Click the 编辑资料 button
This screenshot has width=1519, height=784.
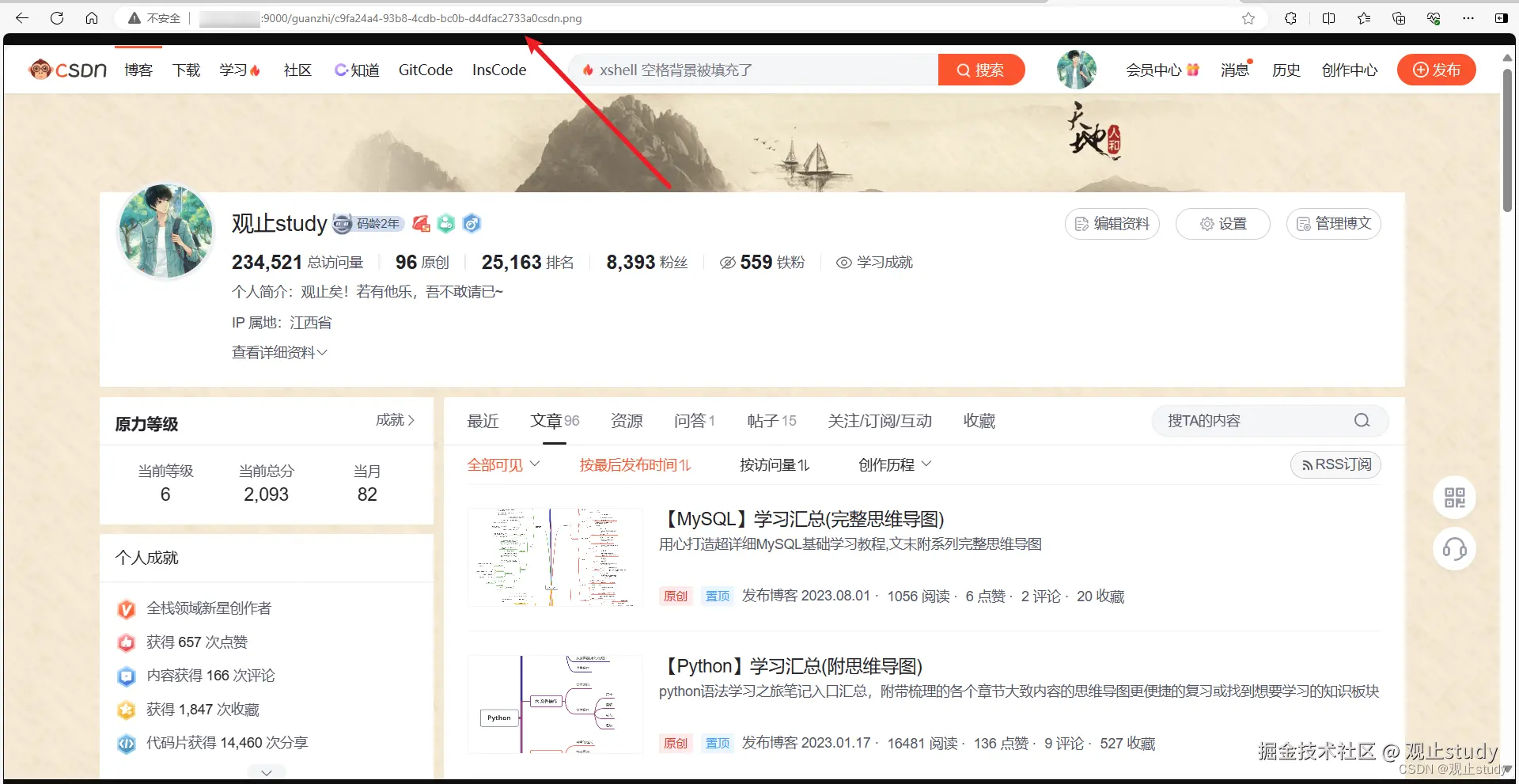(x=1111, y=224)
